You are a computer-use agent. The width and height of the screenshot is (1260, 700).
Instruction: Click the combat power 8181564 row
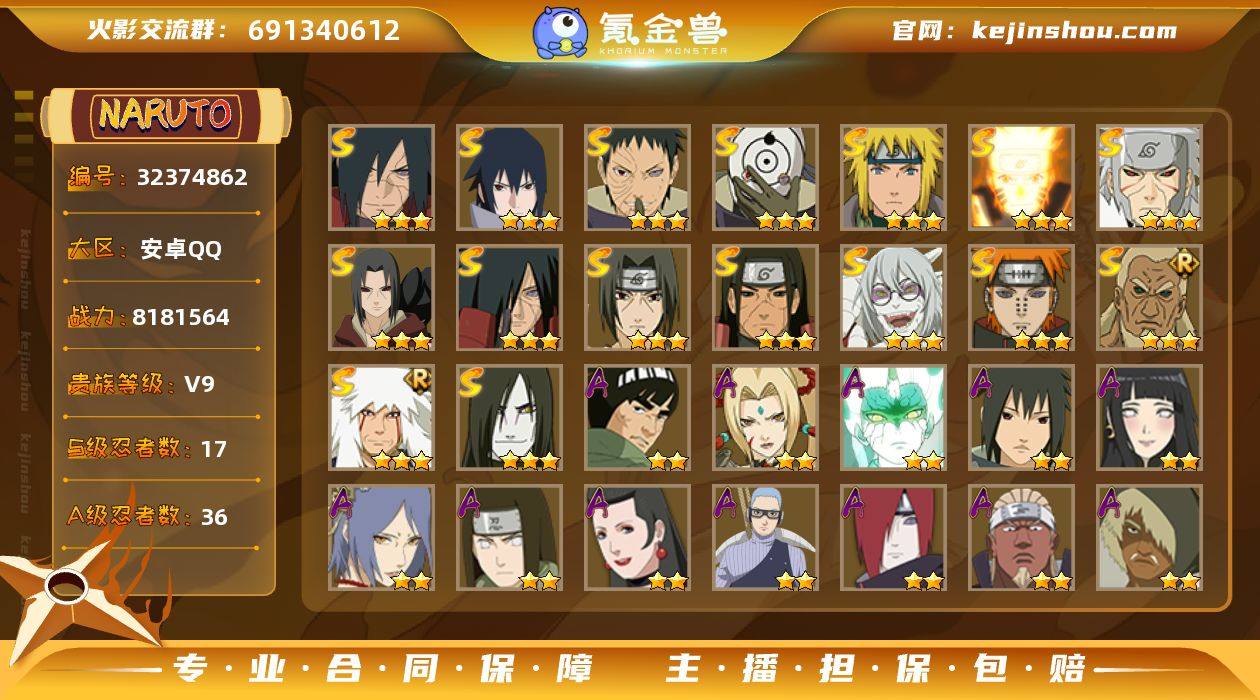[x=149, y=317]
